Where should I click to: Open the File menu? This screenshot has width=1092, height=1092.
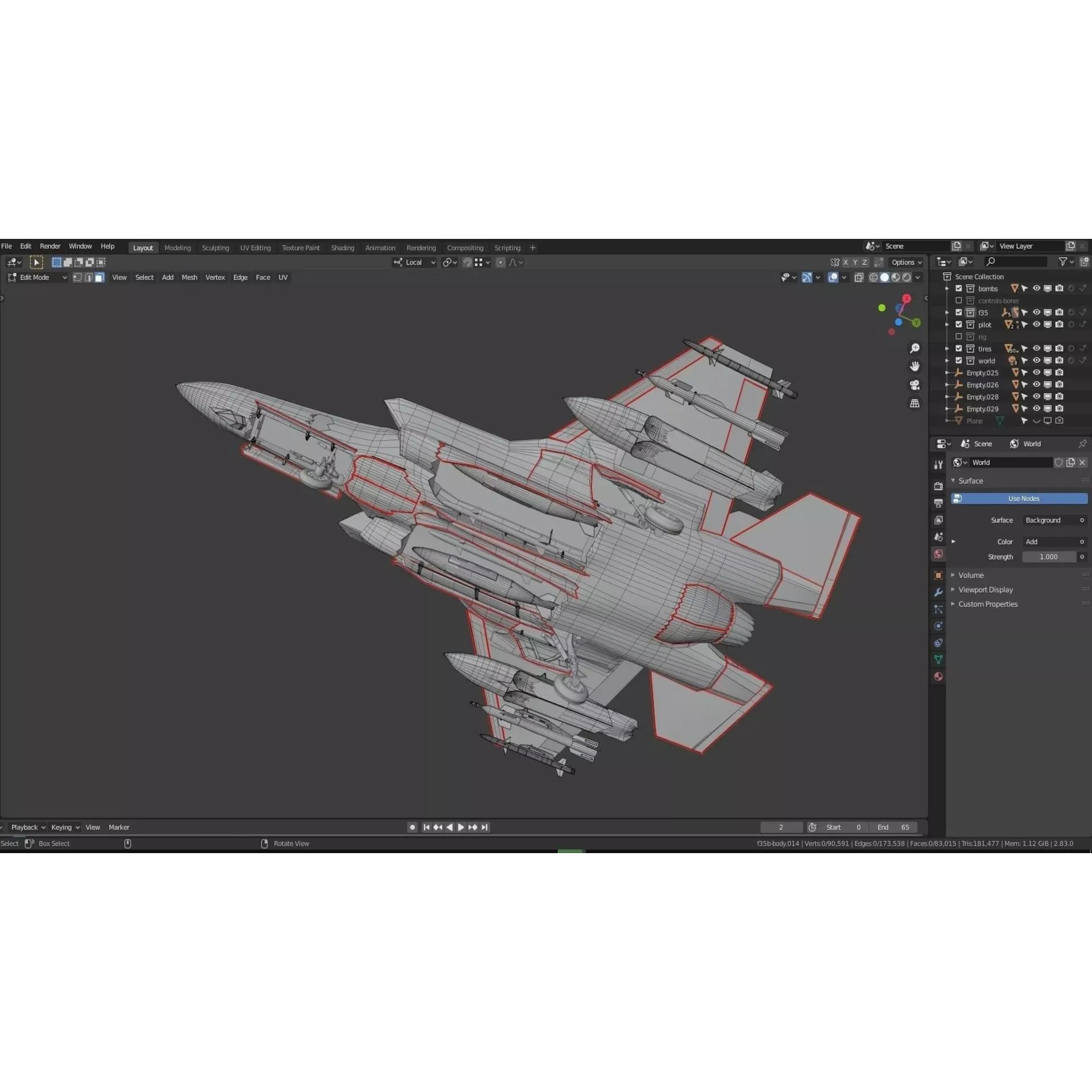pyautogui.click(x=7, y=246)
